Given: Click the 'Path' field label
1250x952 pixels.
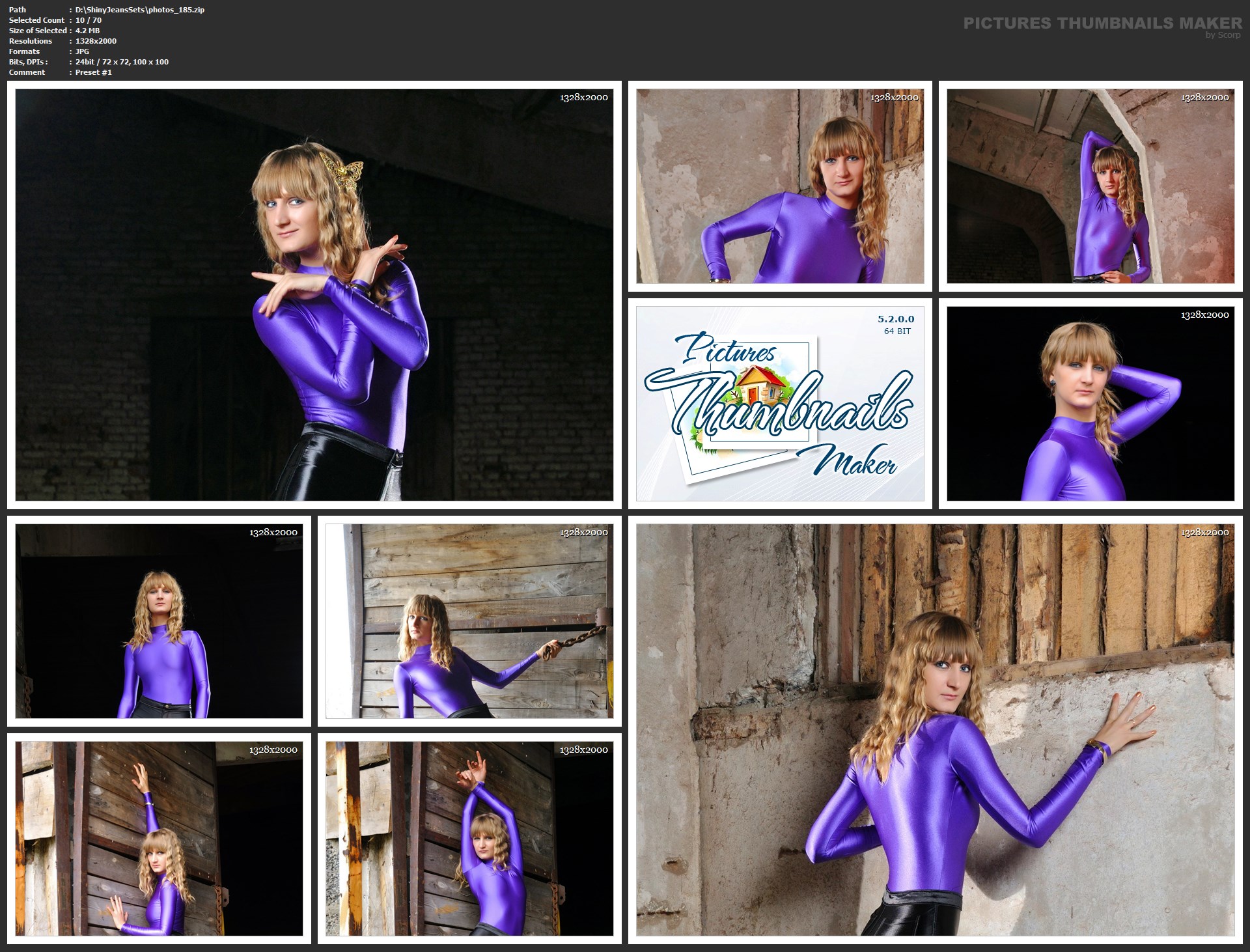Looking at the screenshot, I should click(x=18, y=10).
